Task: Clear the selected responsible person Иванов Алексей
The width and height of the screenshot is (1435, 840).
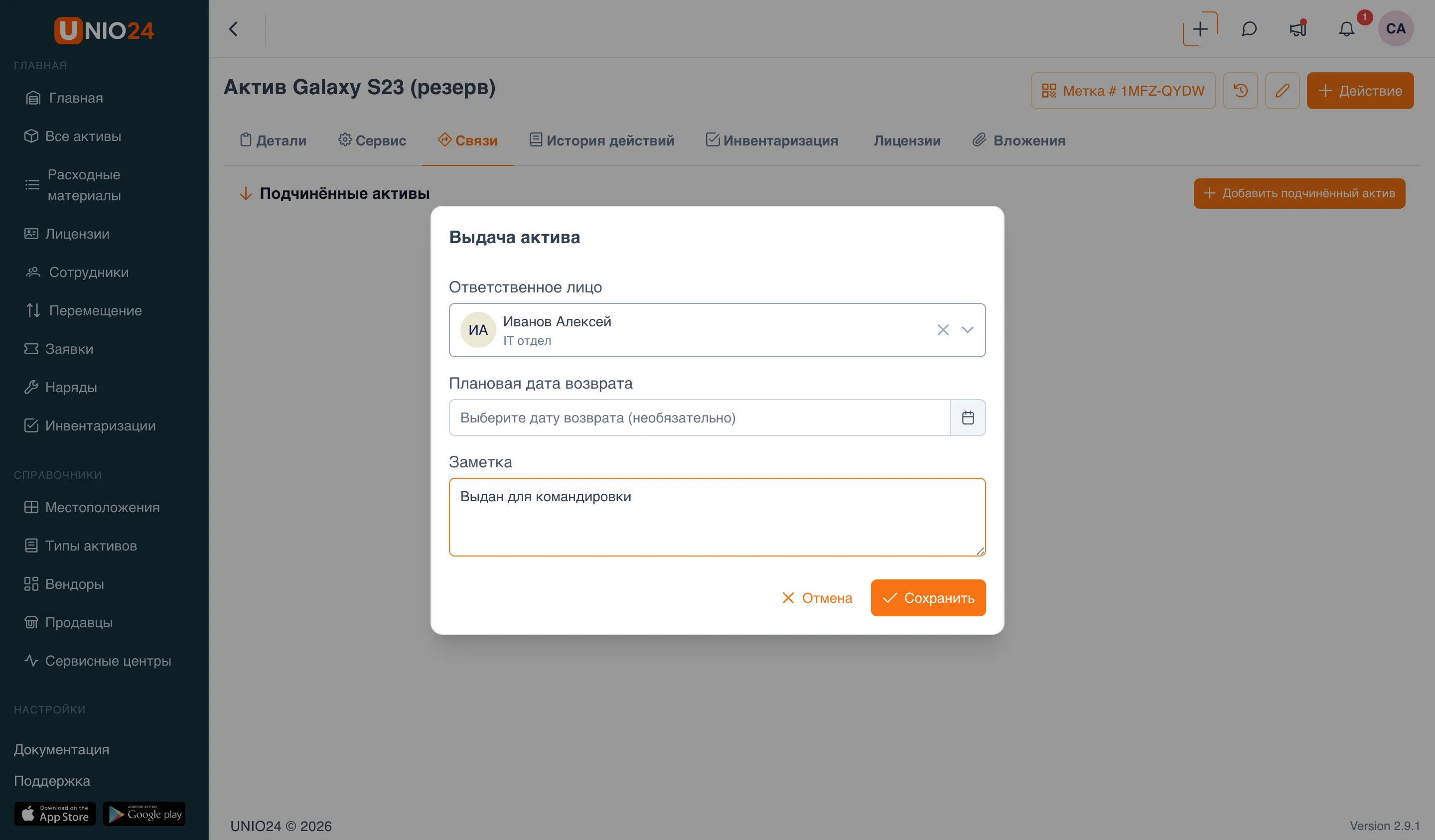Action: [x=943, y=330]
